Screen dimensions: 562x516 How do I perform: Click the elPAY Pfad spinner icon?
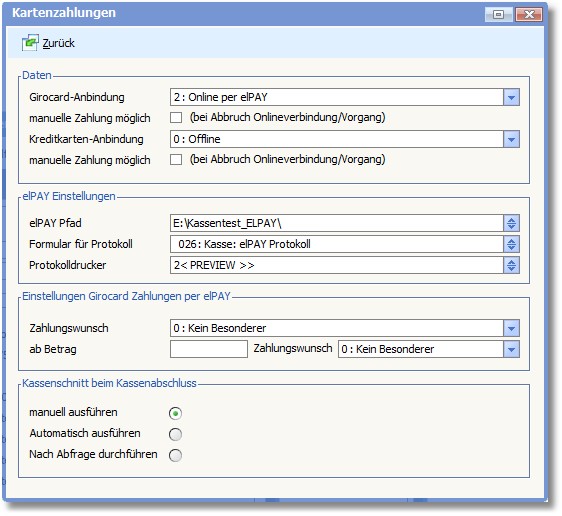tap(511, 223)
